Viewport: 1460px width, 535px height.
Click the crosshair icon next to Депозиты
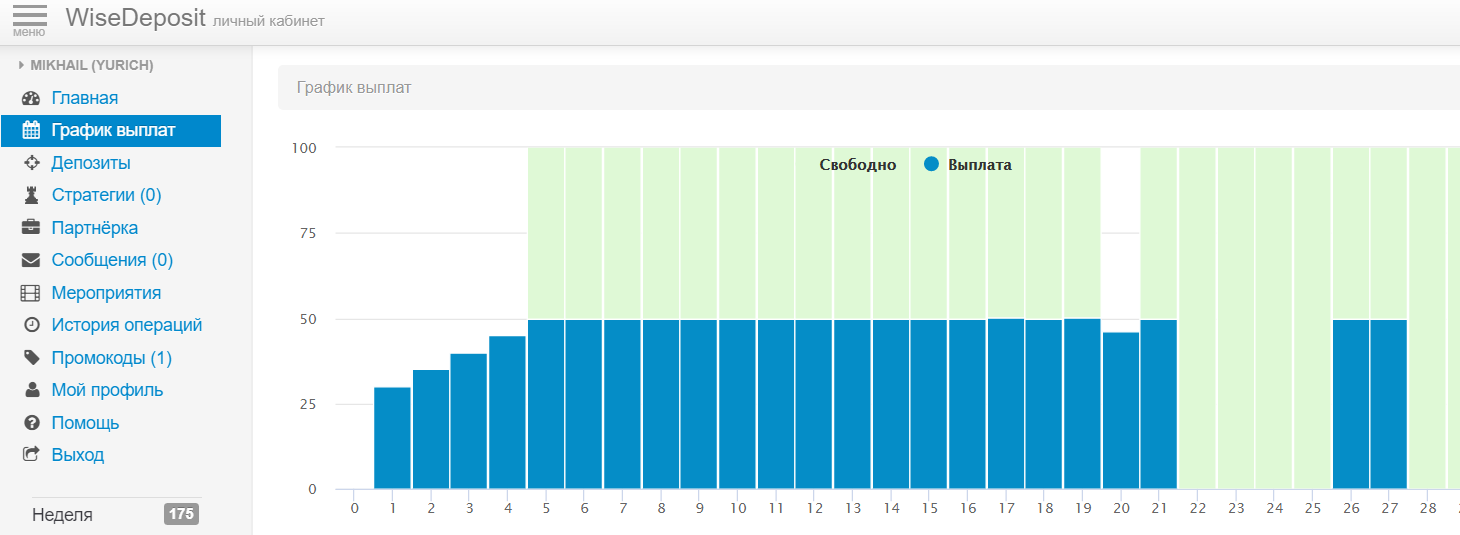[x=31, y=163]
